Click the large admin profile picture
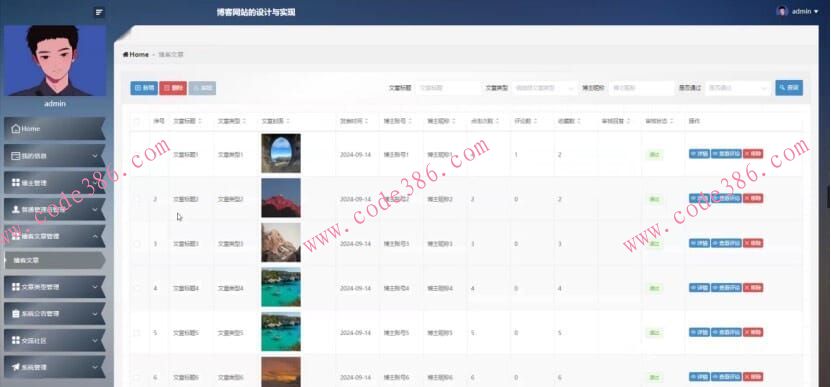The width and height of the screenshot is (831, 387). click(x=55, y=60)
